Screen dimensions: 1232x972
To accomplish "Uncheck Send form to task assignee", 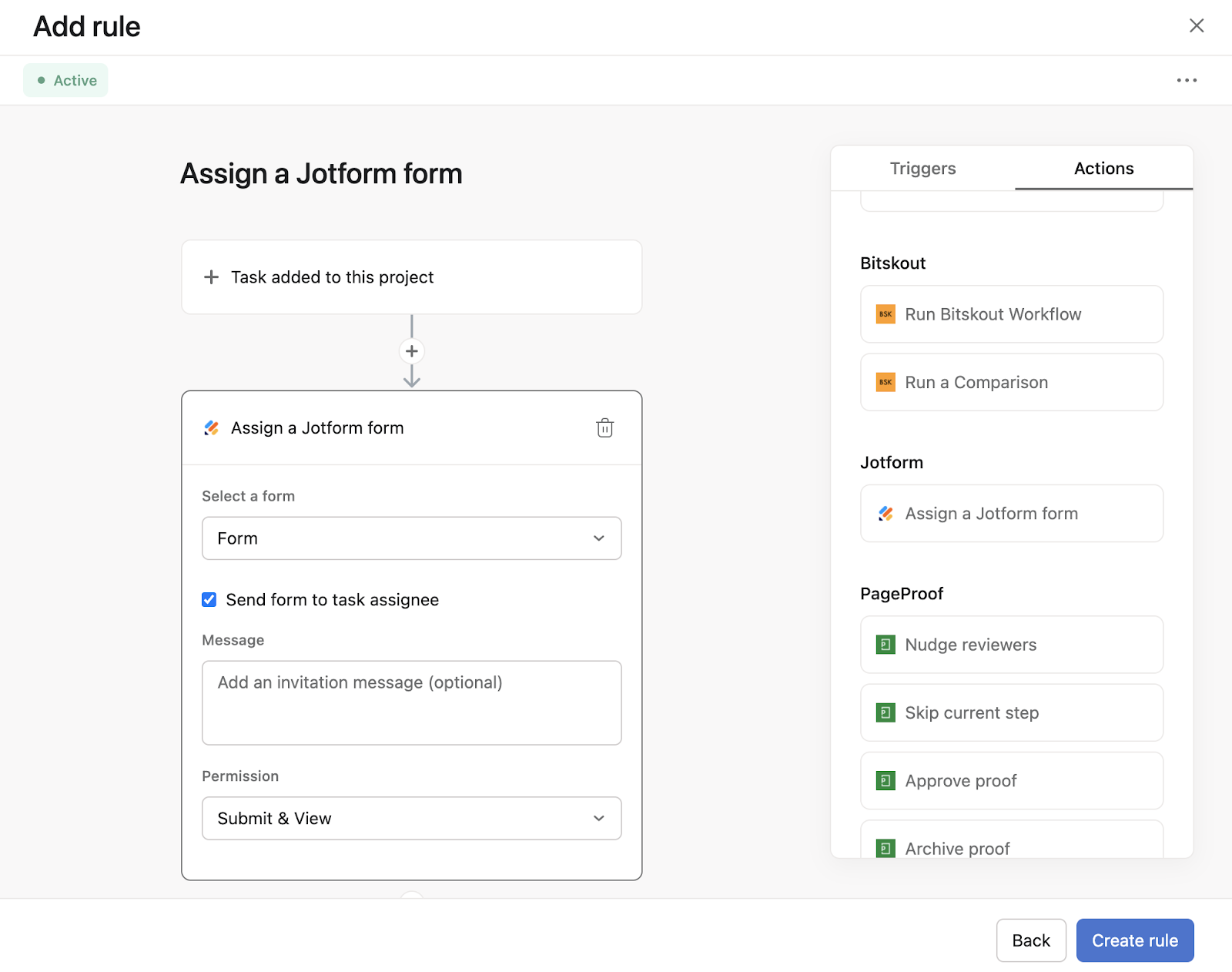I will click(209, 600).
